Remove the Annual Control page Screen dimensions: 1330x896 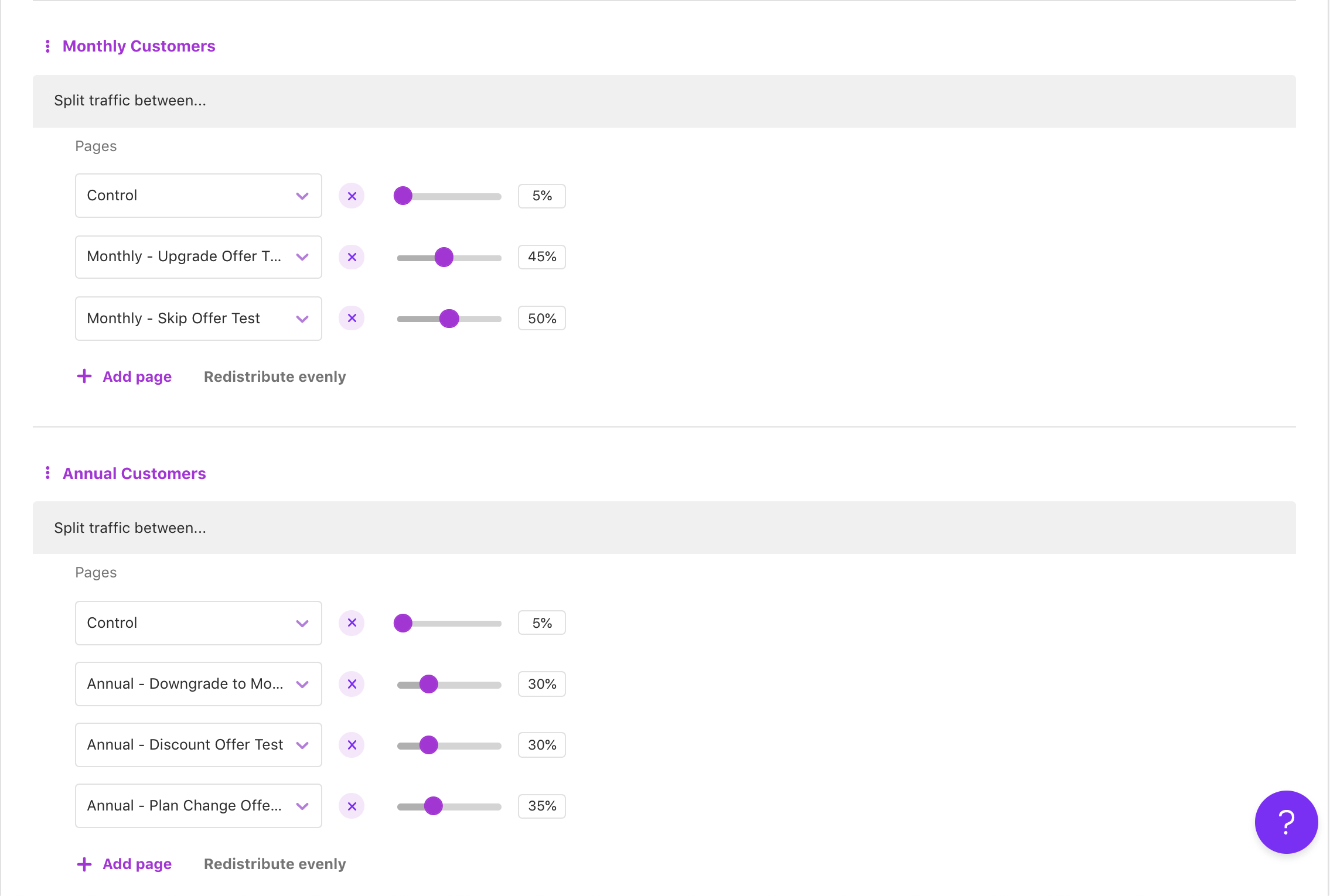coord(352,623)
